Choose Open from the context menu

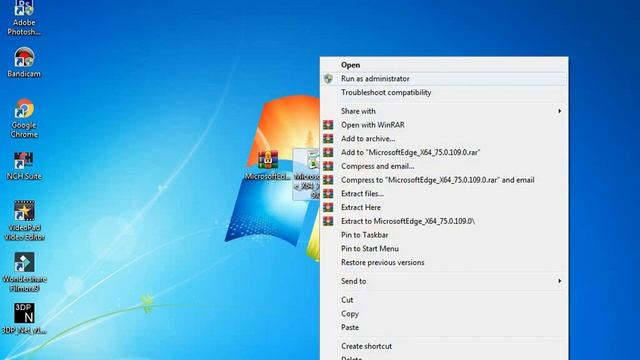tap(444, 64)
